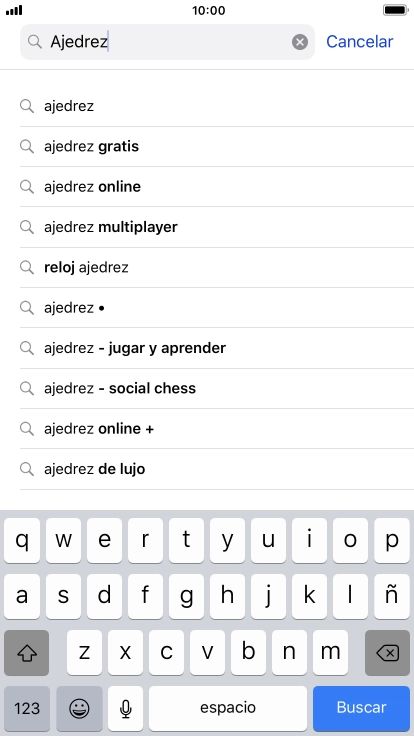Tap the Cancelar link

[360, 42]
